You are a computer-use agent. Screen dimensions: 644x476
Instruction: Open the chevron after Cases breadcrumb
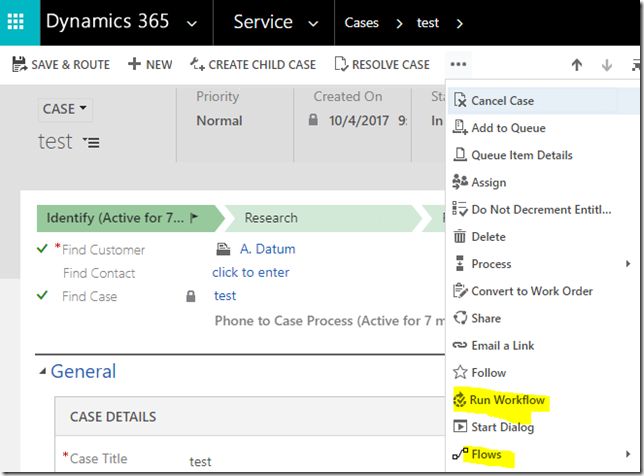click(399, 24)
